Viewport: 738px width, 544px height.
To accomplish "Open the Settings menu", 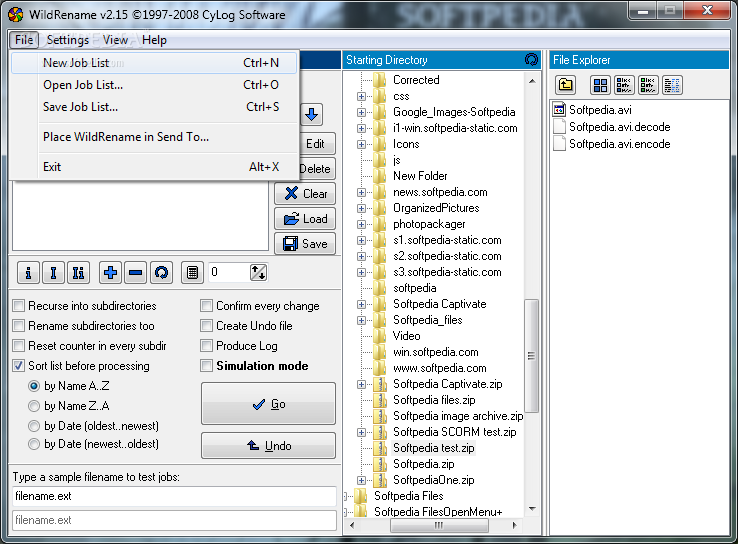I will tap(68, 40).
